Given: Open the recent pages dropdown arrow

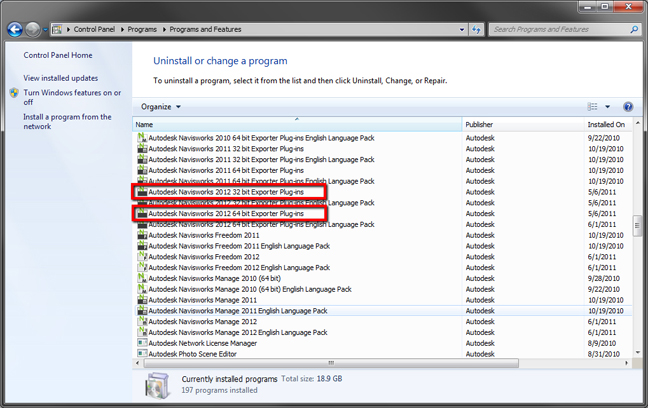Looking at the screenshot, I should click(45, 30).
